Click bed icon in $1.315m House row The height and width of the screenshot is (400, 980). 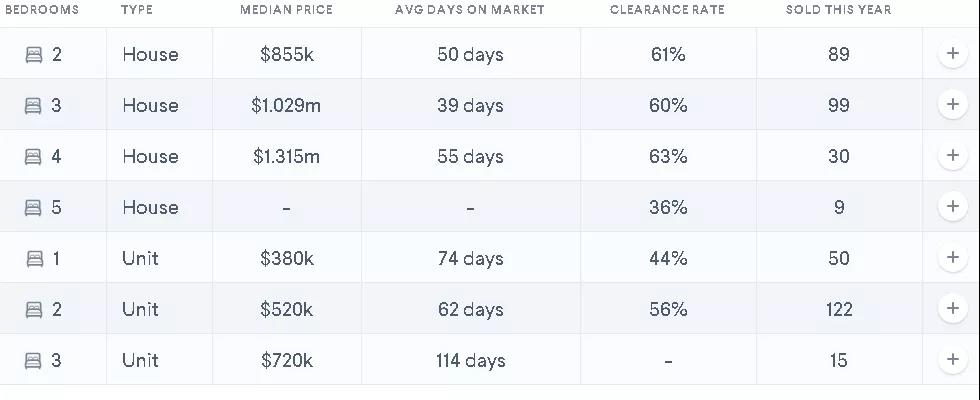pos(34,157)
